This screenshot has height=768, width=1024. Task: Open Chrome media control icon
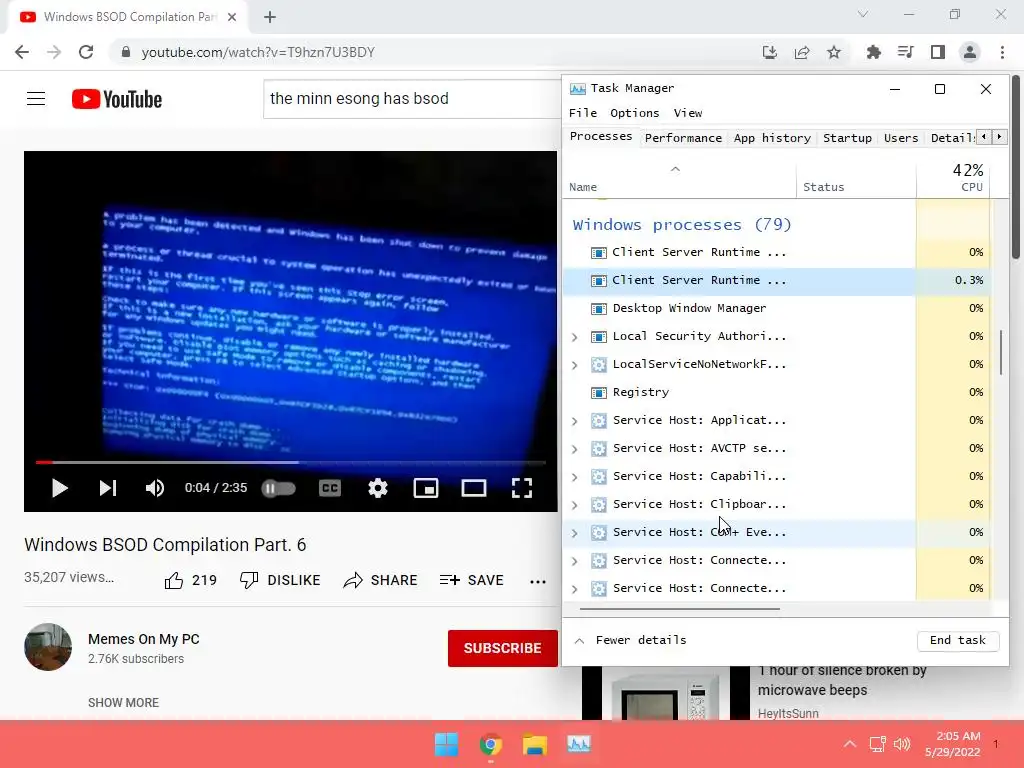coord(905,52)
